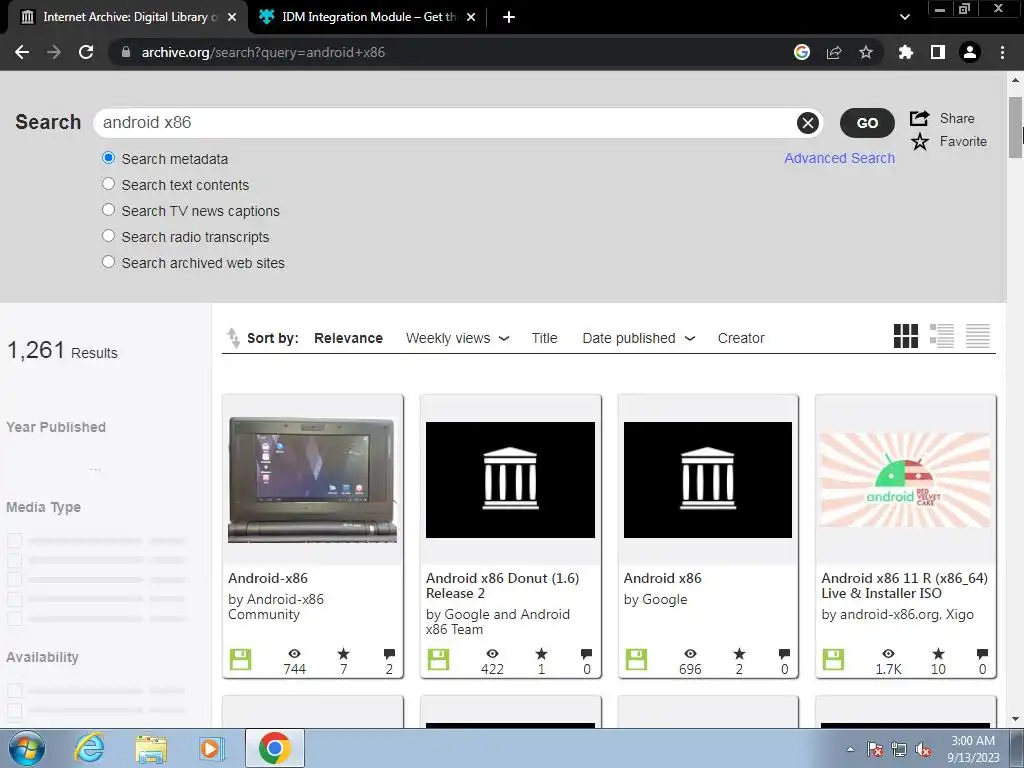Show hidden system tray icons
The image size is (1024, 768).
tap(850, 750)
